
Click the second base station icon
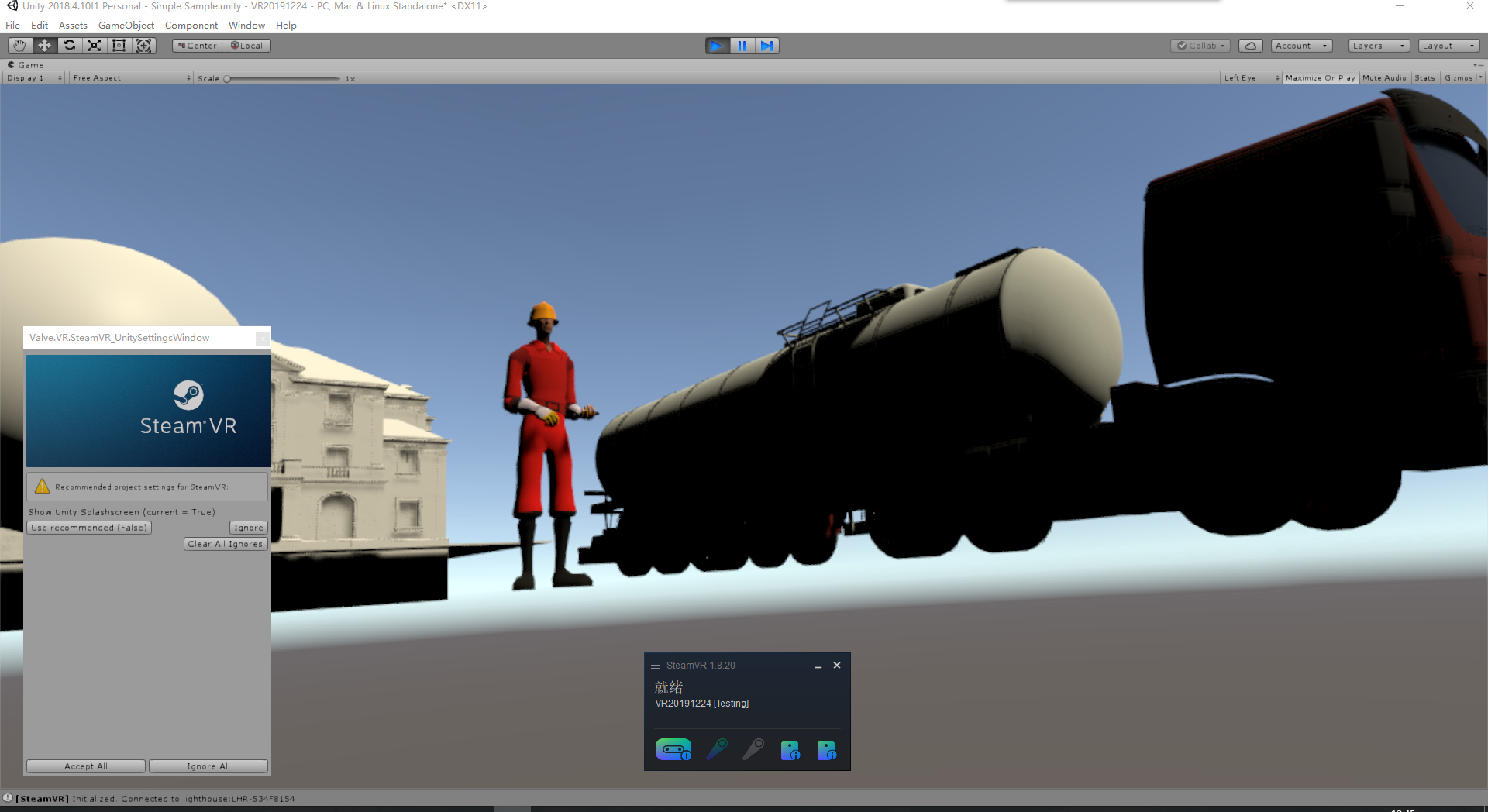827,750
